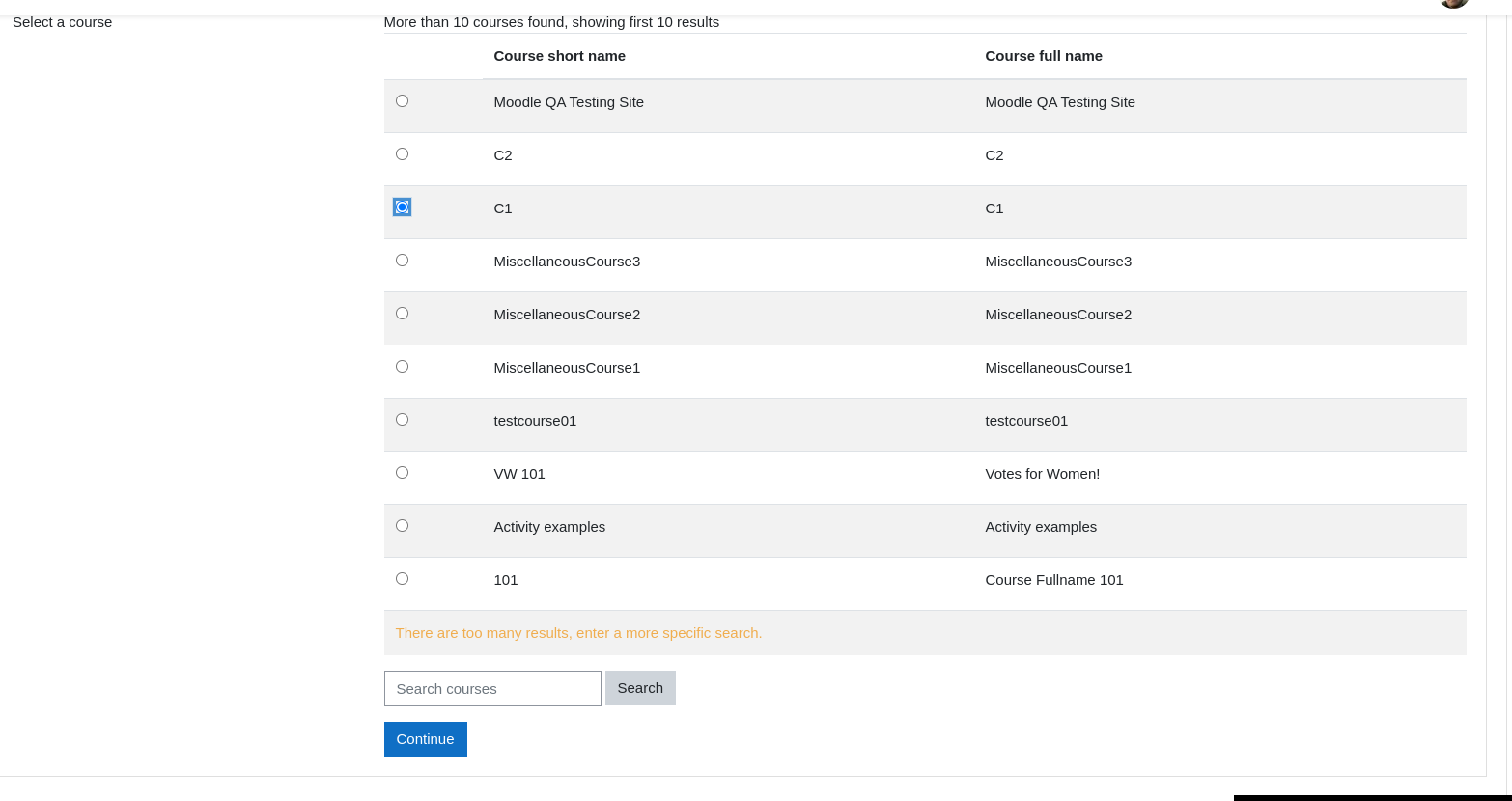
Task: Pick the VW 101 radio button
Action: tap(402, 472)
